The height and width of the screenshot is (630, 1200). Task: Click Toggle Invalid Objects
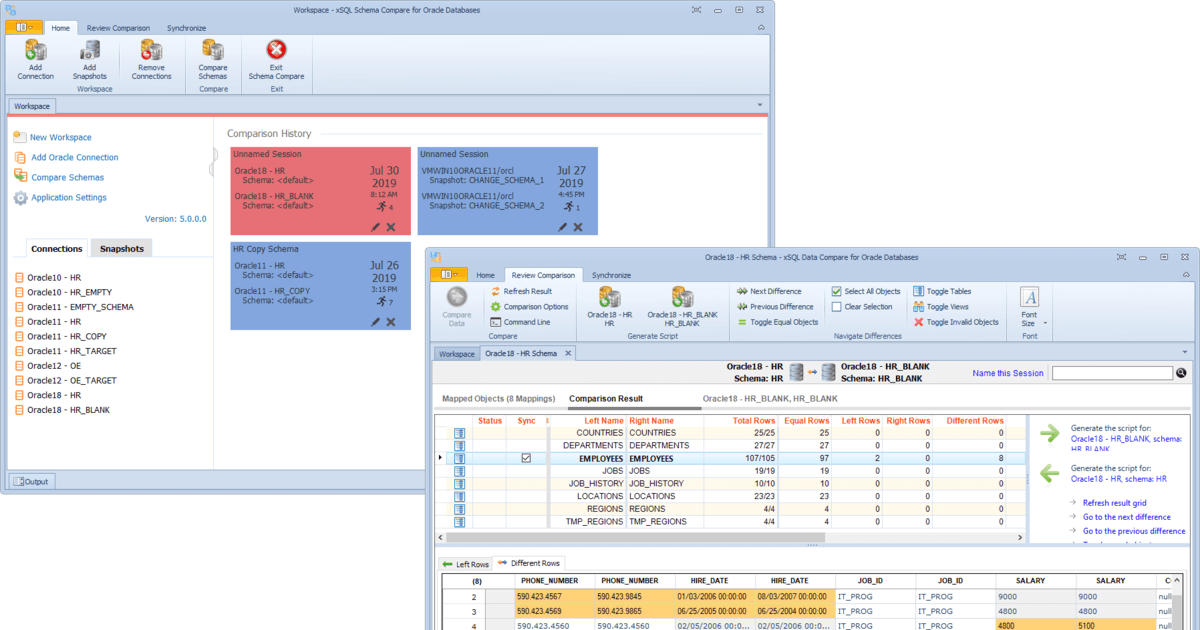coord(955,322)
